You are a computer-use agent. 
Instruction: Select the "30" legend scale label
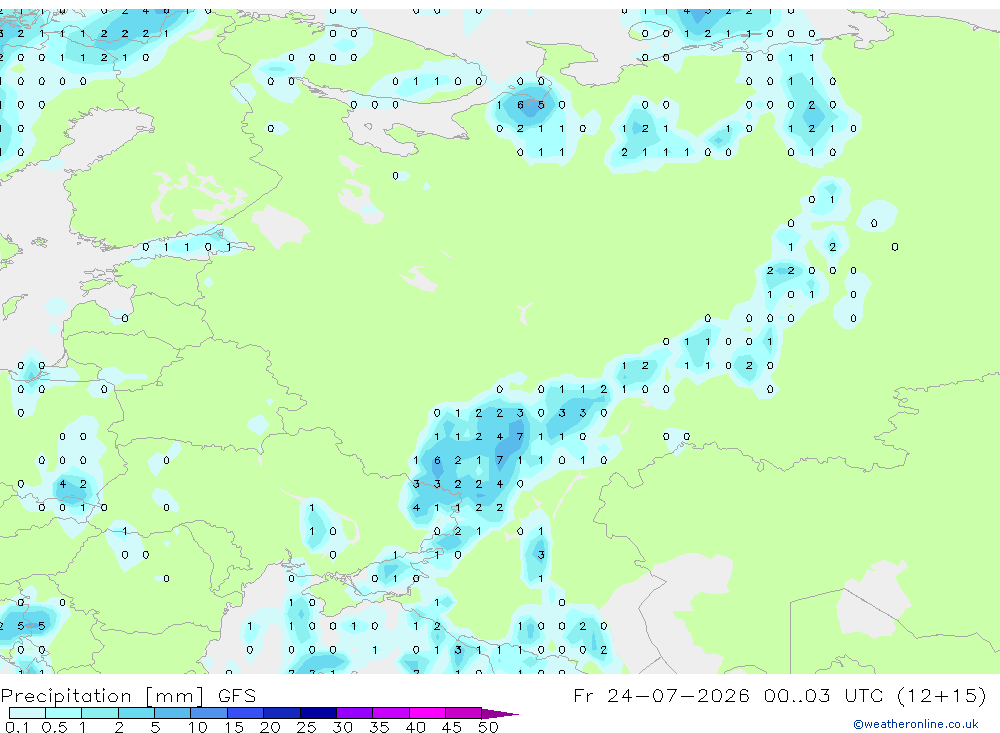pos(342,727)
